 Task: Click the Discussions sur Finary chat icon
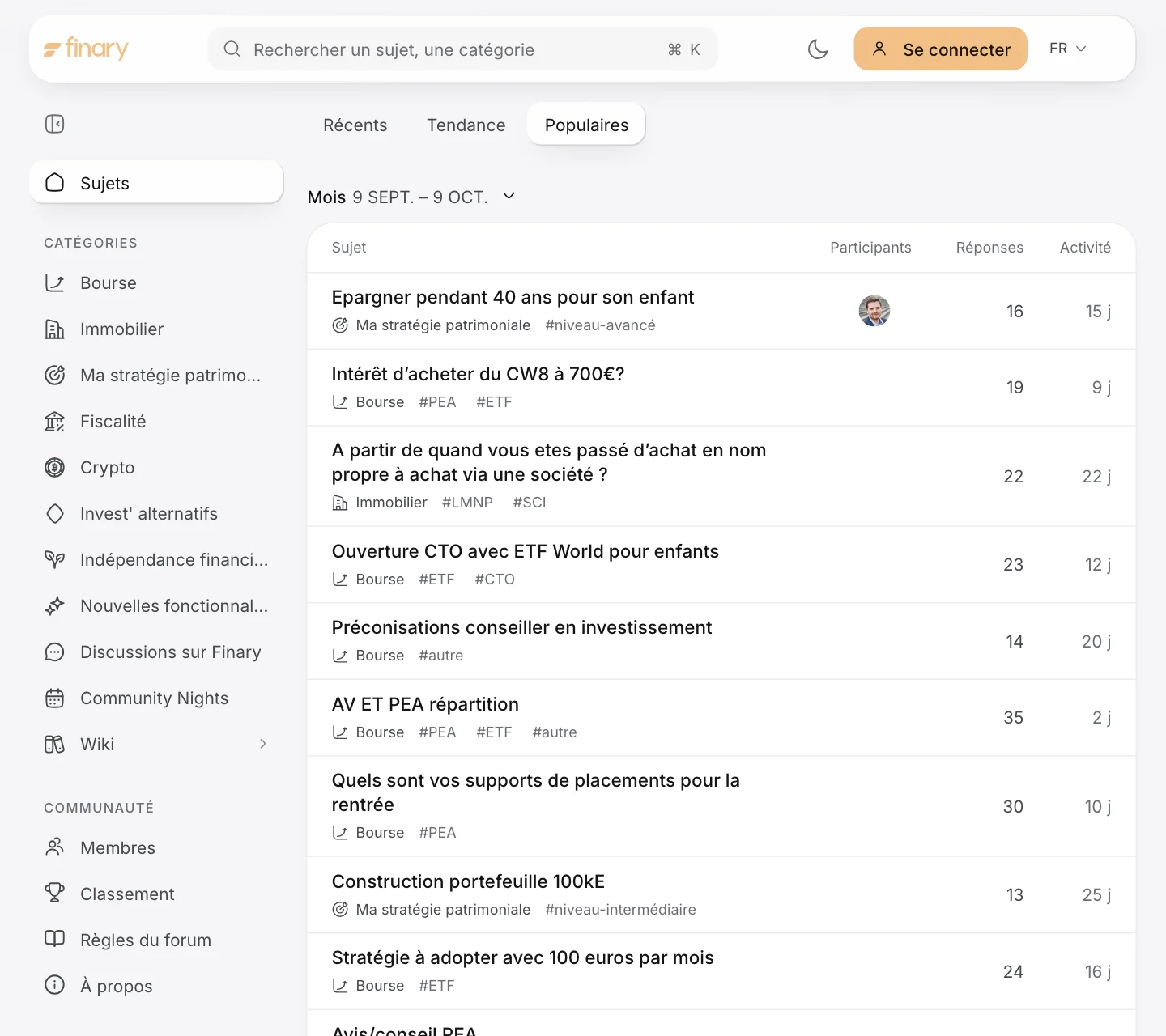(x=54, y=652)
